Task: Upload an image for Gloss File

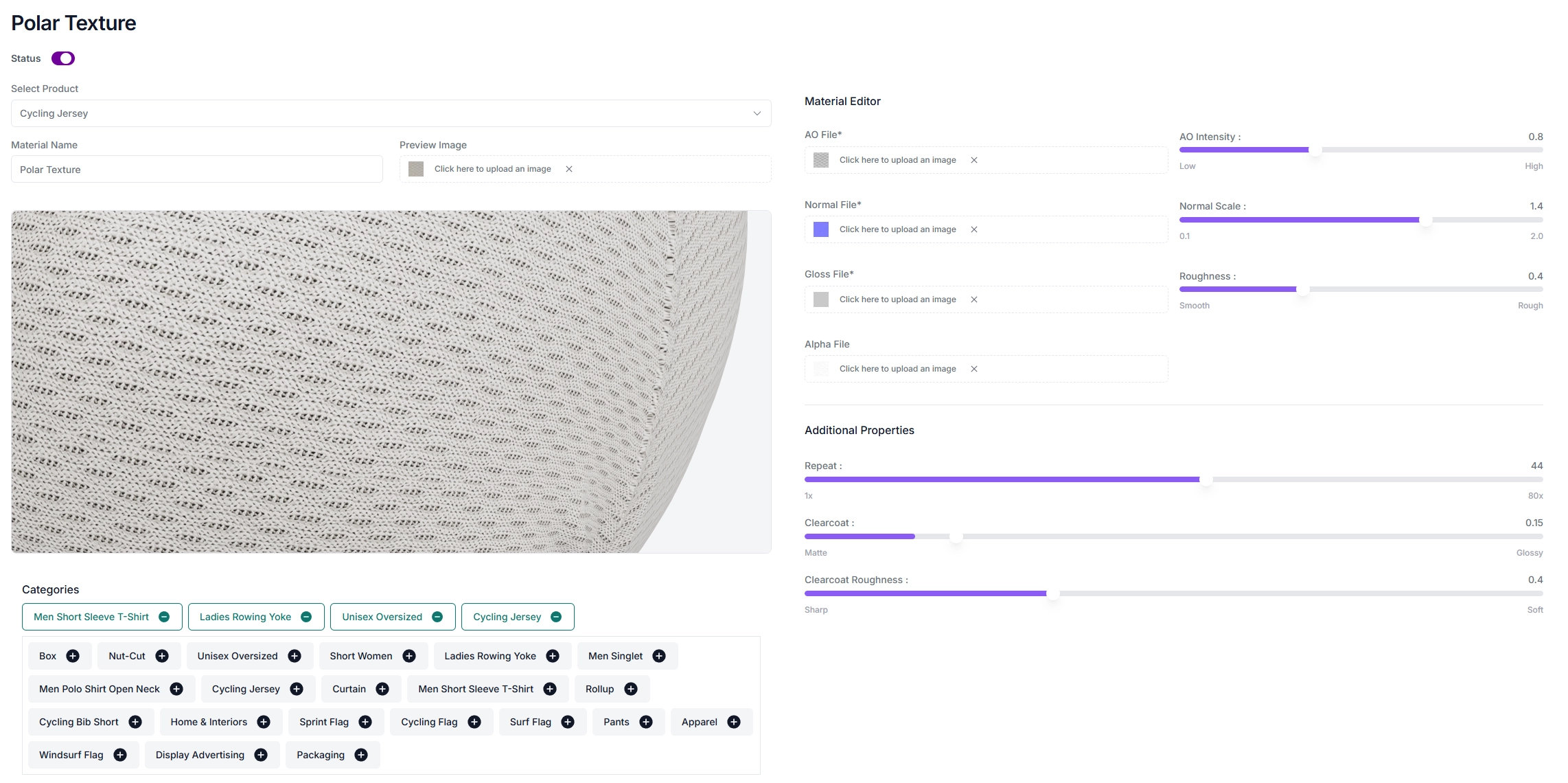Action: (x=897, y=299)
